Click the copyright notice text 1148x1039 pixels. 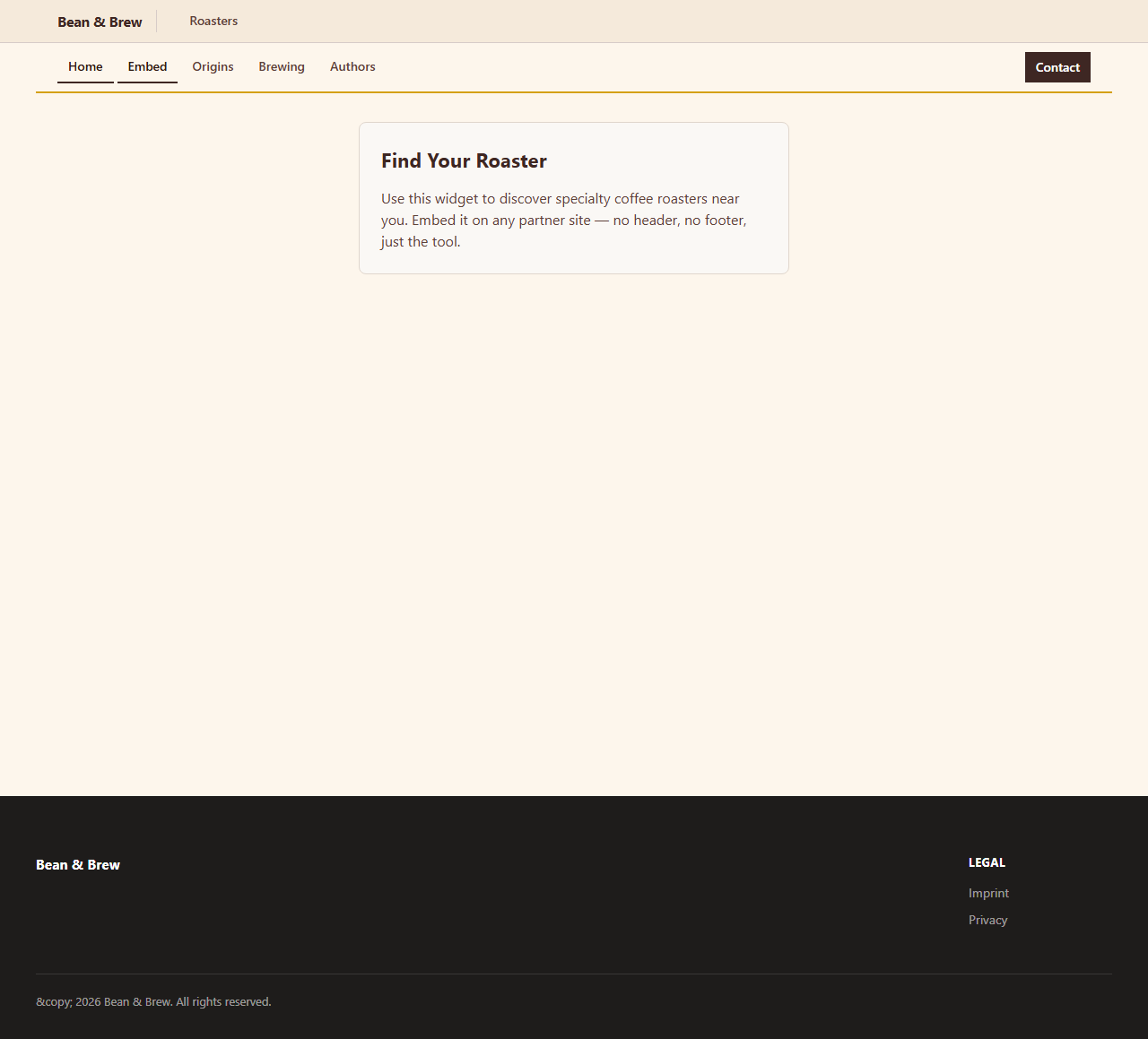(153, 1001)
